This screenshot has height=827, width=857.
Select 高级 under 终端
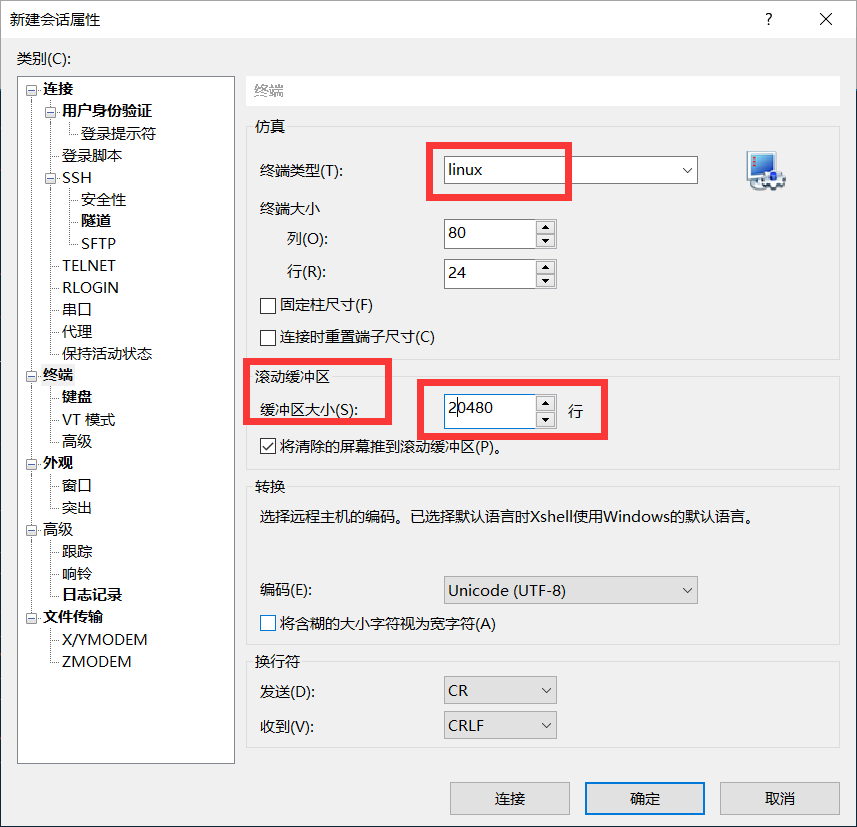[x=77, y=441]
